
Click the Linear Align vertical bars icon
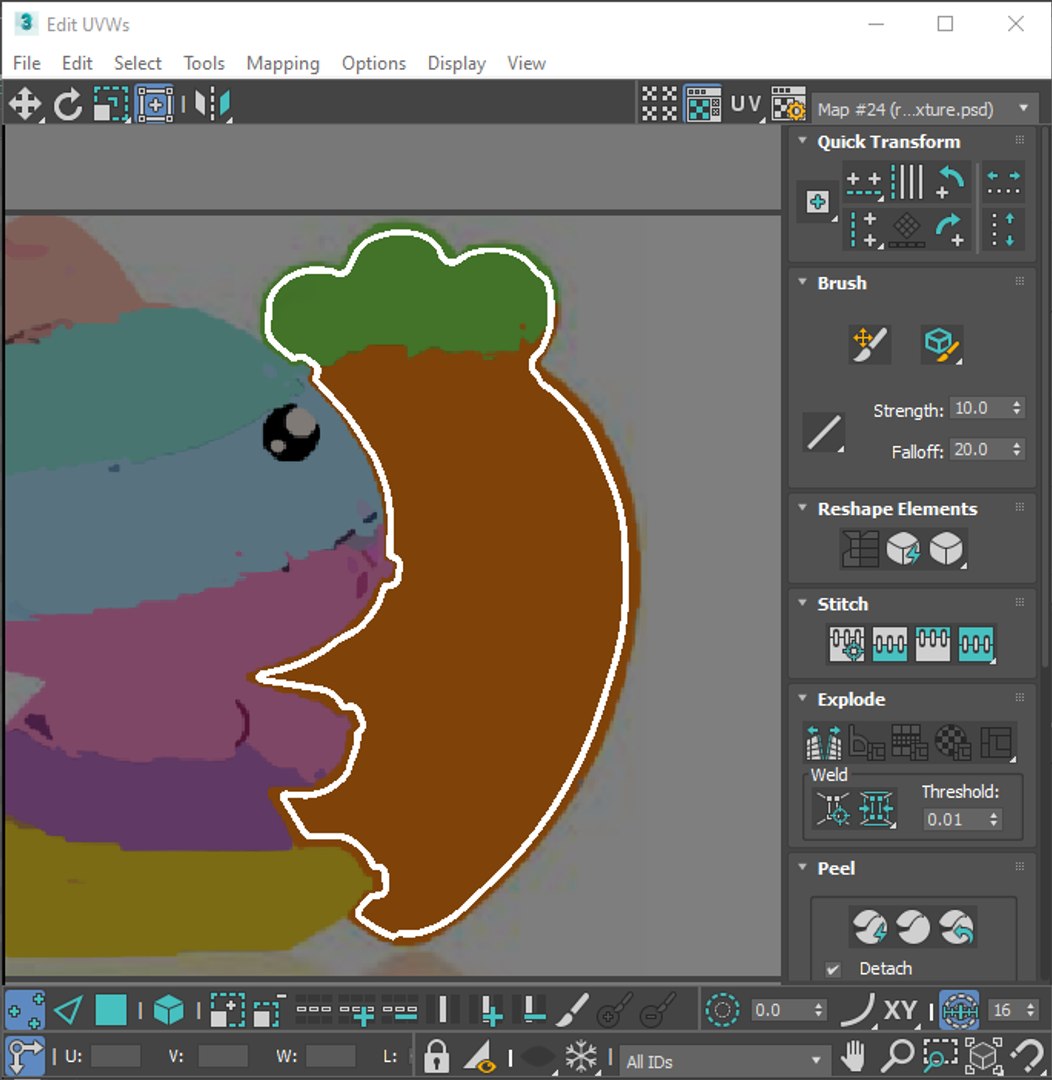pyautogui.click(x=907, y=182)
